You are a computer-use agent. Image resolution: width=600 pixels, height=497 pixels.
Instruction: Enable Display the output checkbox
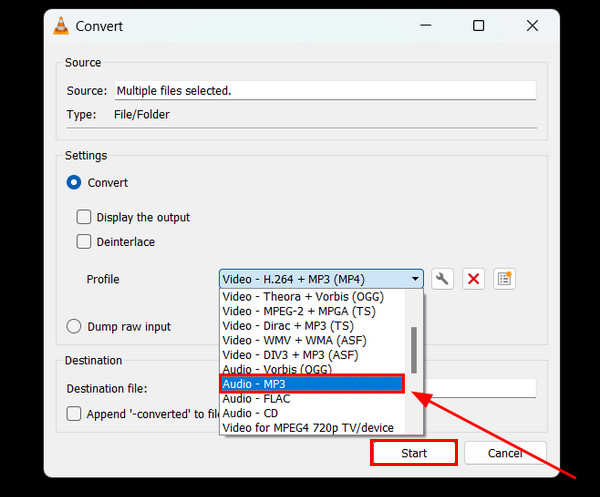point(84,217)
